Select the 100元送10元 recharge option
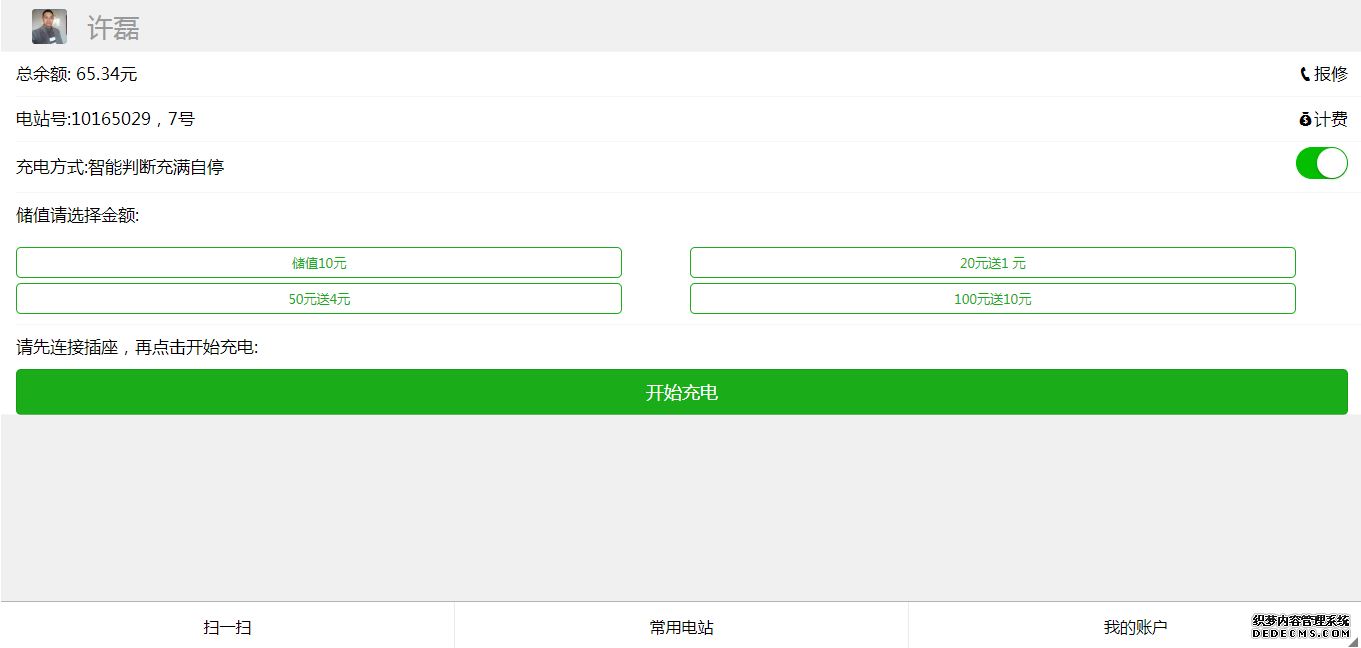1361x648 pixels. point(992,299)
